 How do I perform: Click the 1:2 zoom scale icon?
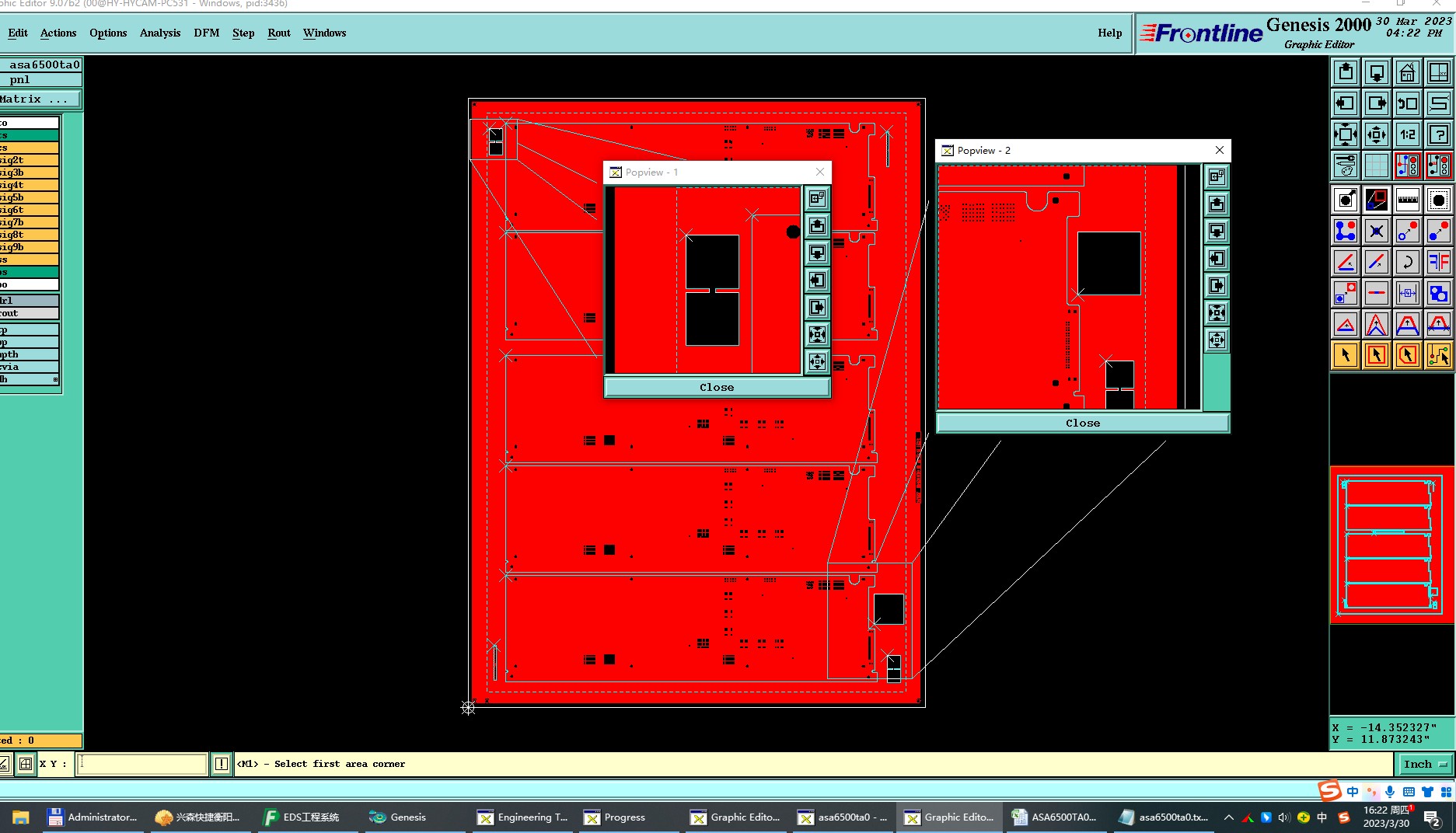click(1407, 134)
